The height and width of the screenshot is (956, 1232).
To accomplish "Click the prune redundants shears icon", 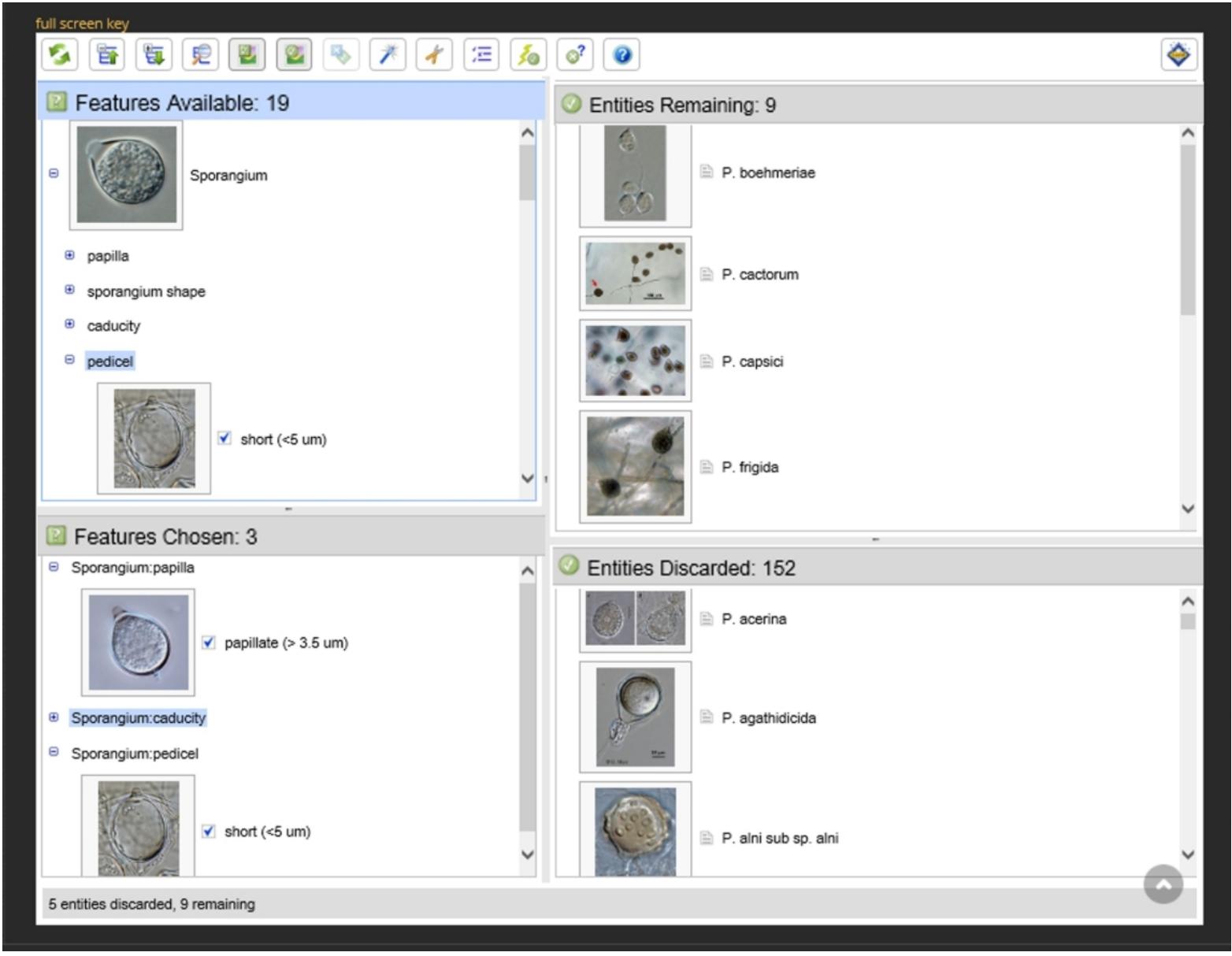I will [434, 54].
